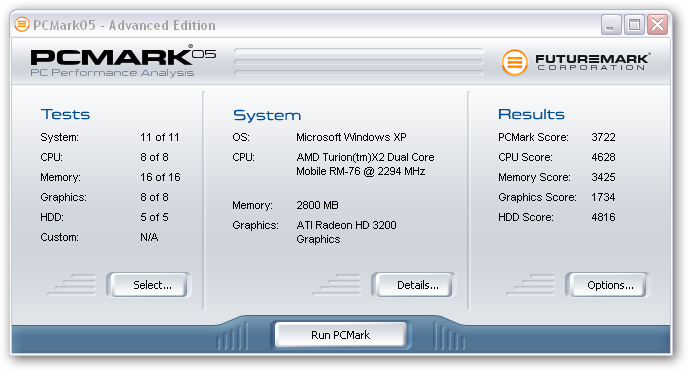Click the '5 of 5' HDD tests count

click(x=154, y=217)
